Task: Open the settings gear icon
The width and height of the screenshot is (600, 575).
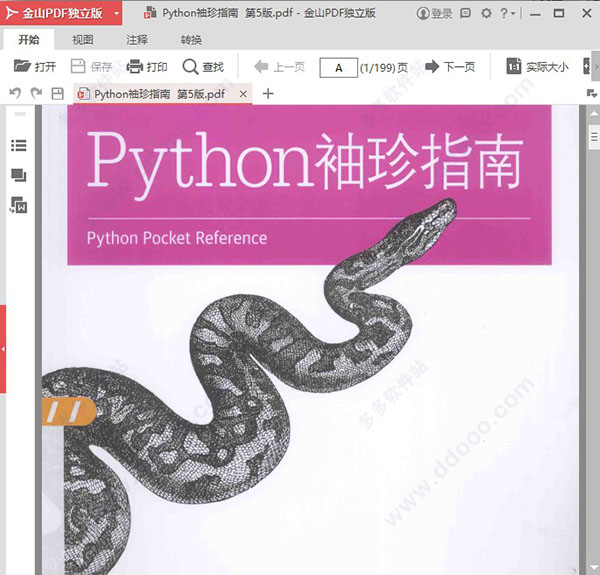Action: pos(486,13)
